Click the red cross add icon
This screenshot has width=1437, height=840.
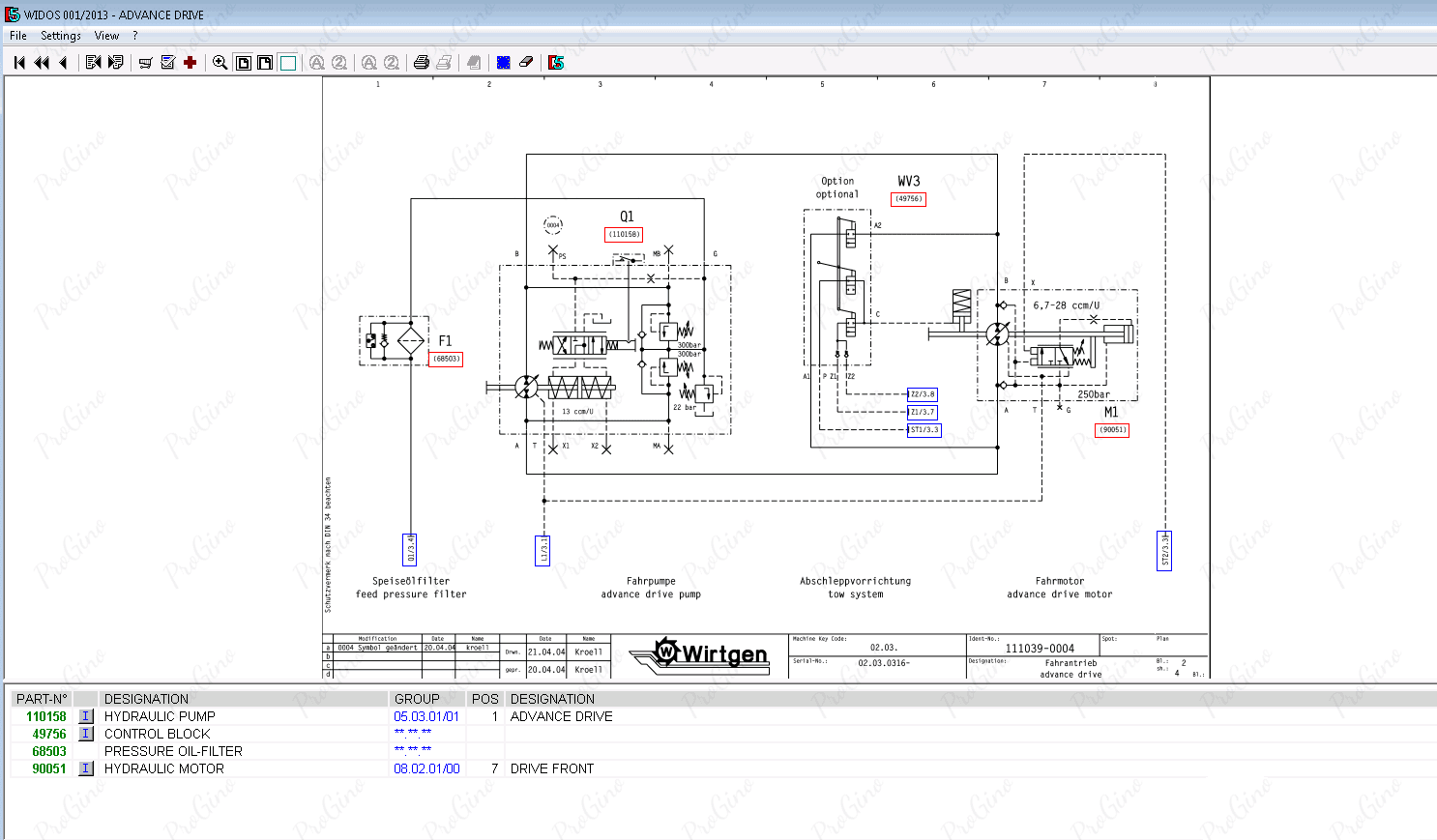click(x=191, y=63)
